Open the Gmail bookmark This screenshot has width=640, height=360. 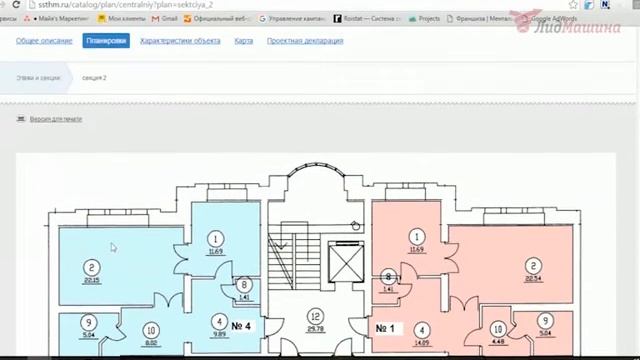[x=165, y=19]
